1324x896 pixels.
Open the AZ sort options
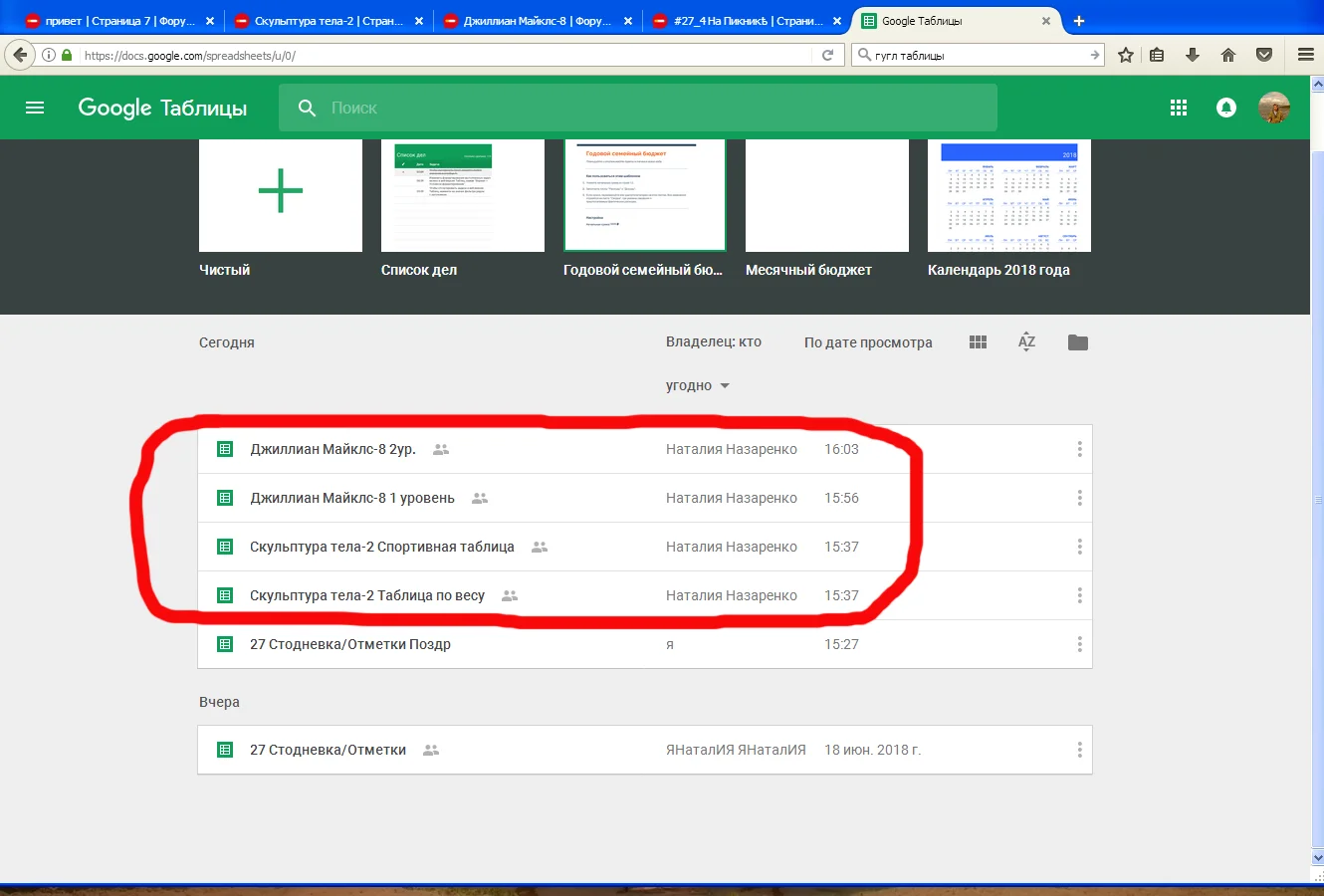click(1026, 342)
